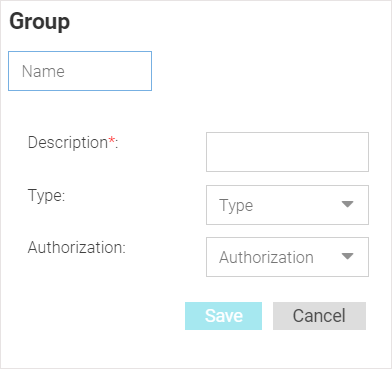Open the Type dropdown

287,205
